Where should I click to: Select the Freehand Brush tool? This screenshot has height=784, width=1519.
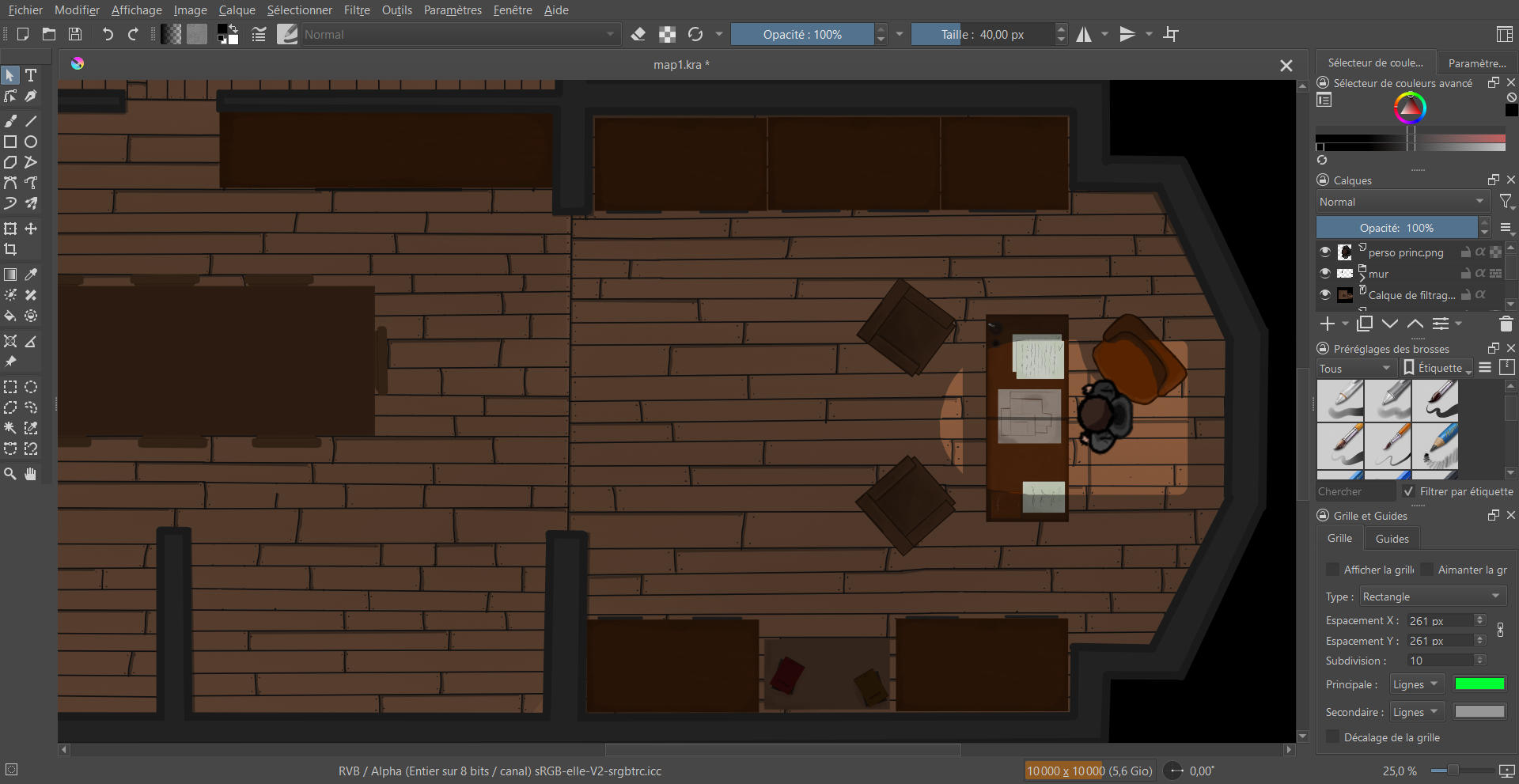(10, 121)
